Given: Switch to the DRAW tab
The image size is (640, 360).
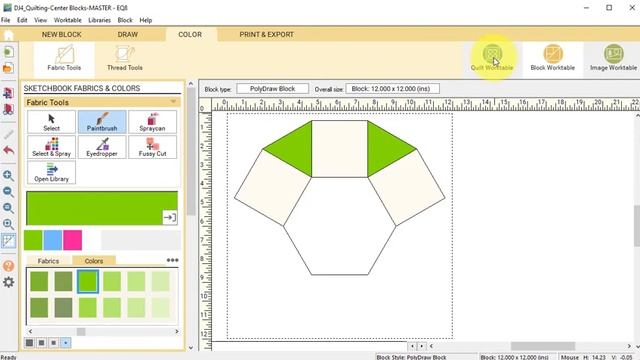Looking at the screenshot, I should click(x=128, y=35).
